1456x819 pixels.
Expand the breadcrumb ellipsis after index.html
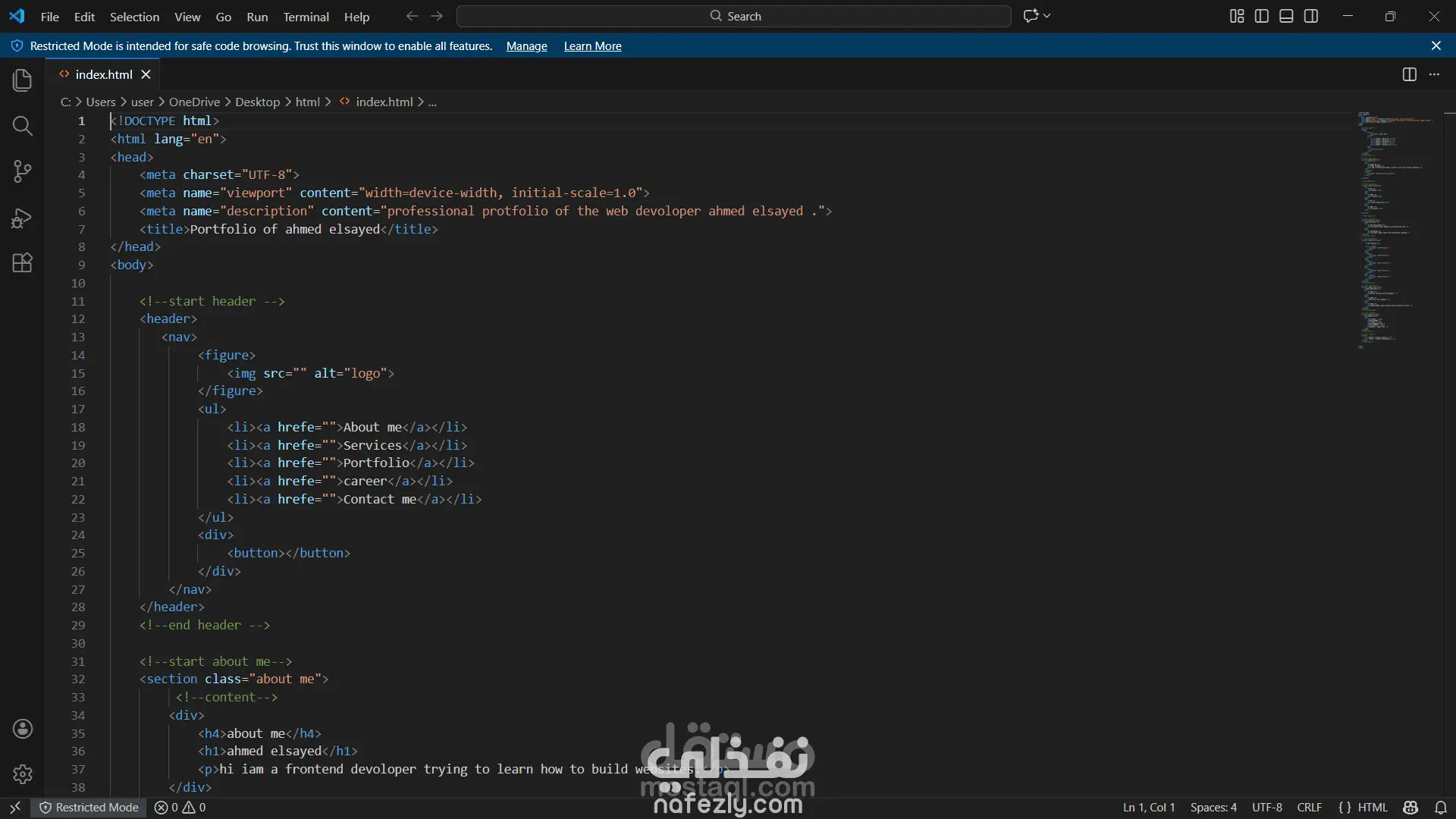432,102
